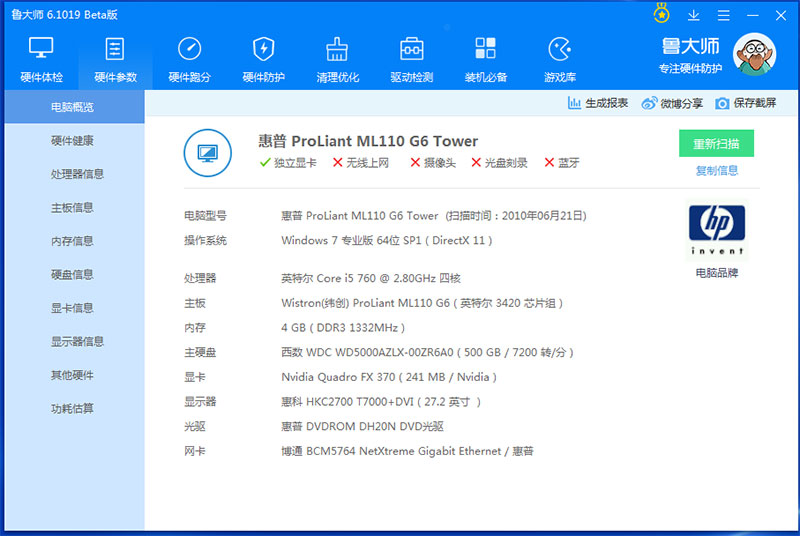
Task: Select 内存信息 in the sidebar
Action: pos(74,241)
